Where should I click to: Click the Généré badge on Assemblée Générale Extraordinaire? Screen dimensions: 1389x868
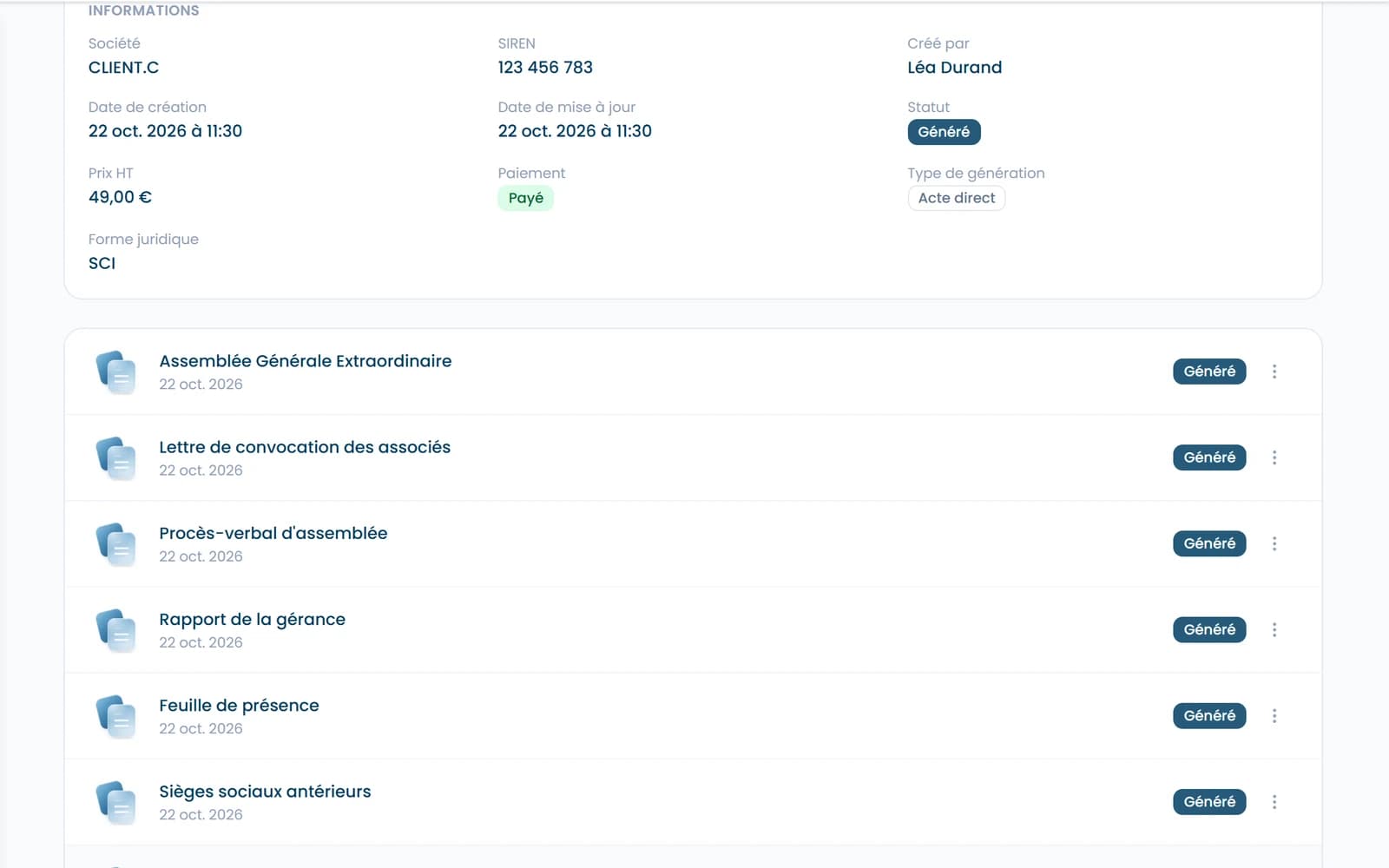(1209, 372)
